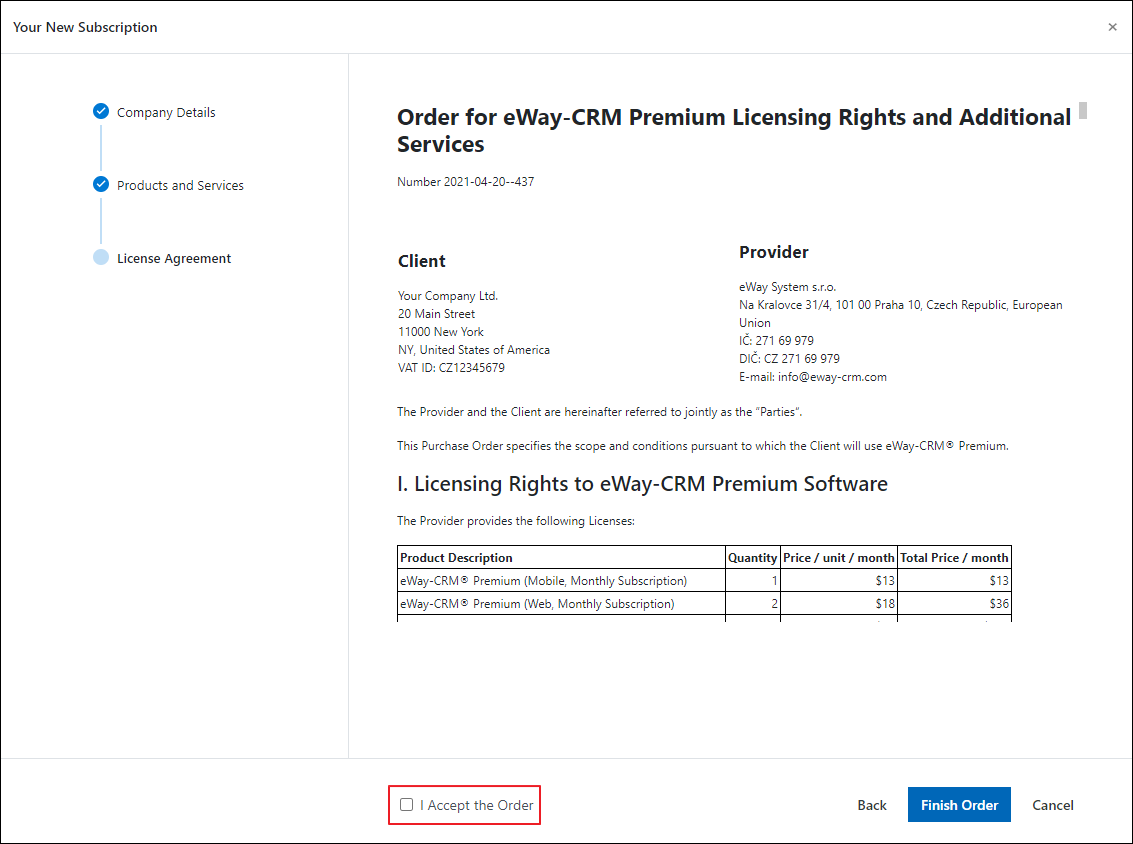
Task: Close the Your New Subscription dialog
Action: (1112, 27)
